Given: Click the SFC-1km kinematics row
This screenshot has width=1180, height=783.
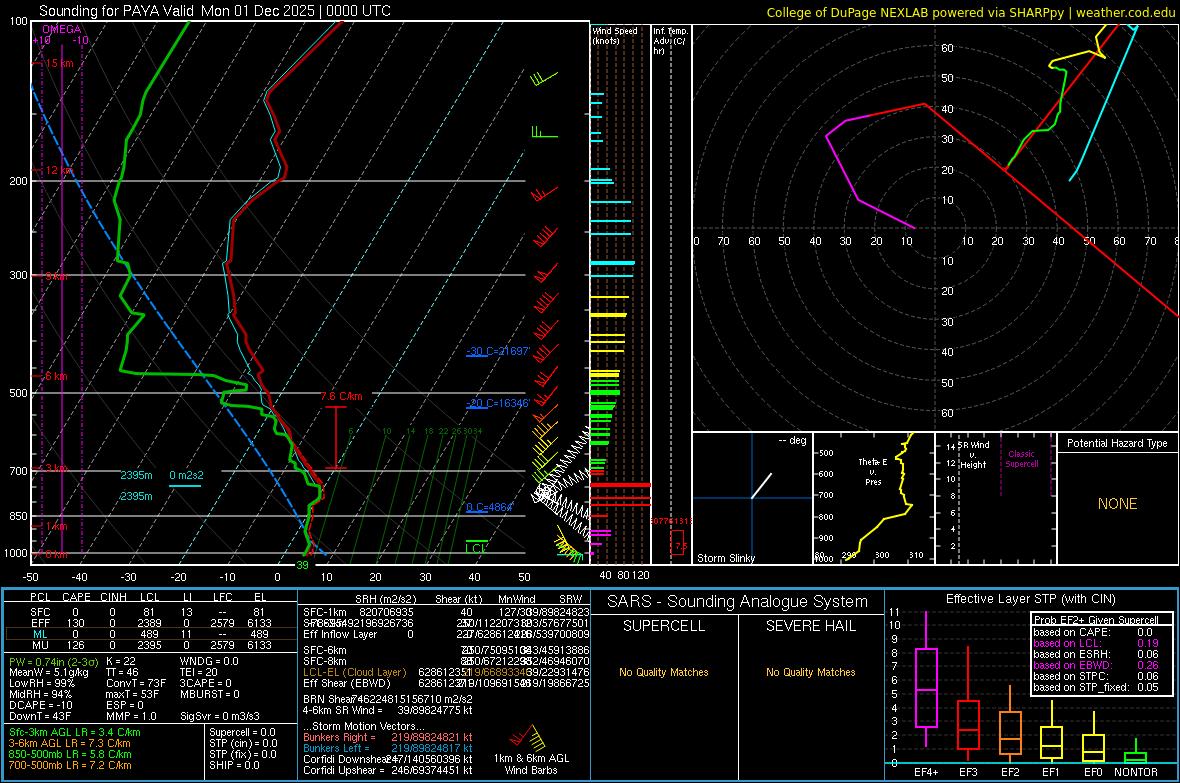Looking at the screenshot, I should tap(446, 612).
